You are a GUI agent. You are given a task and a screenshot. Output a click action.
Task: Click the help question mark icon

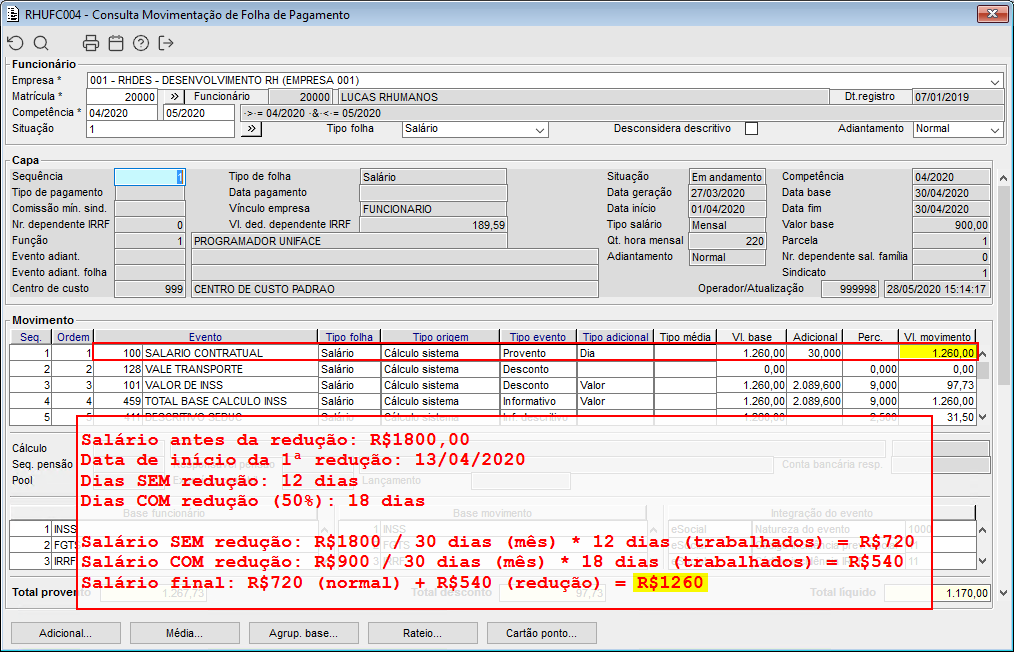coord(141,43)
